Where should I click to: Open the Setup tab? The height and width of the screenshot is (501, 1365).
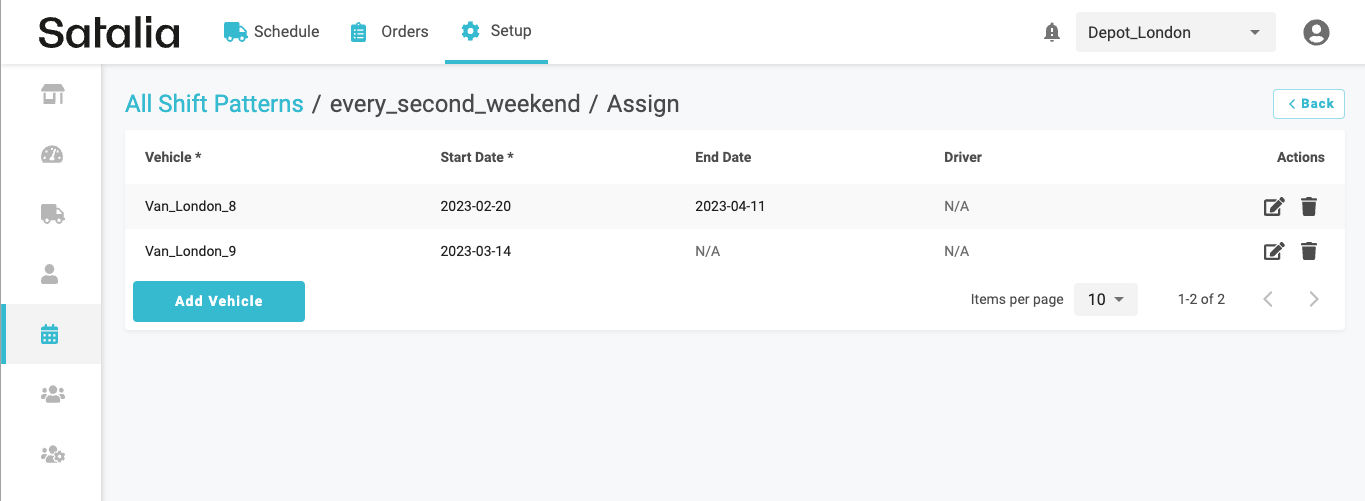coord(496,32)
